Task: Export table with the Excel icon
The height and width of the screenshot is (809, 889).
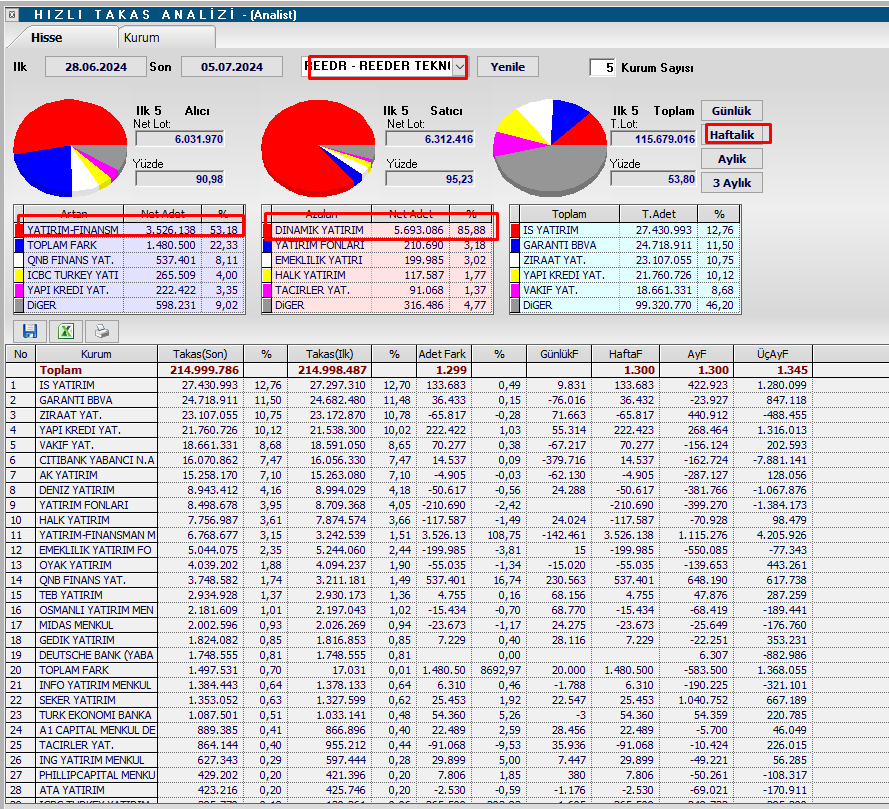Action: tap(66, 331)
